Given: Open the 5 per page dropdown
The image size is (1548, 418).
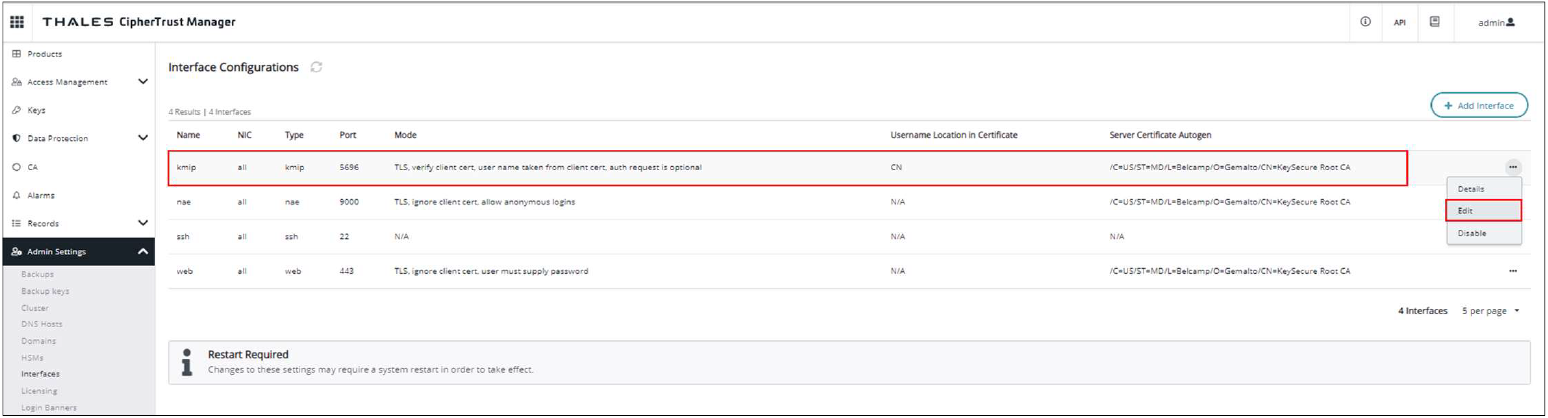Looking at the screenshot, I should coord(1490,311).
